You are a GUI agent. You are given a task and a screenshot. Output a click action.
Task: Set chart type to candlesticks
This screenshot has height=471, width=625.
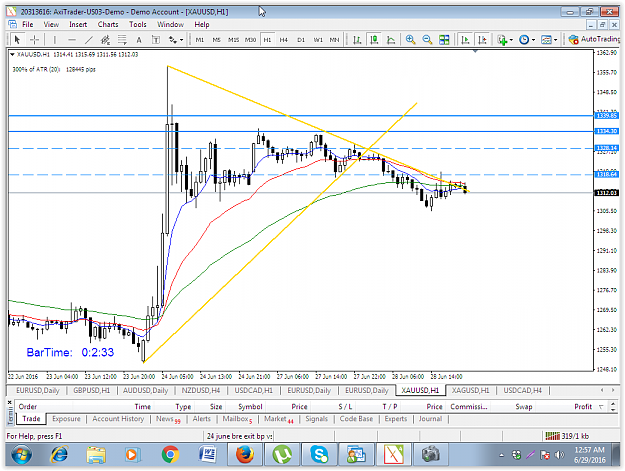click(x=374, y=39)
